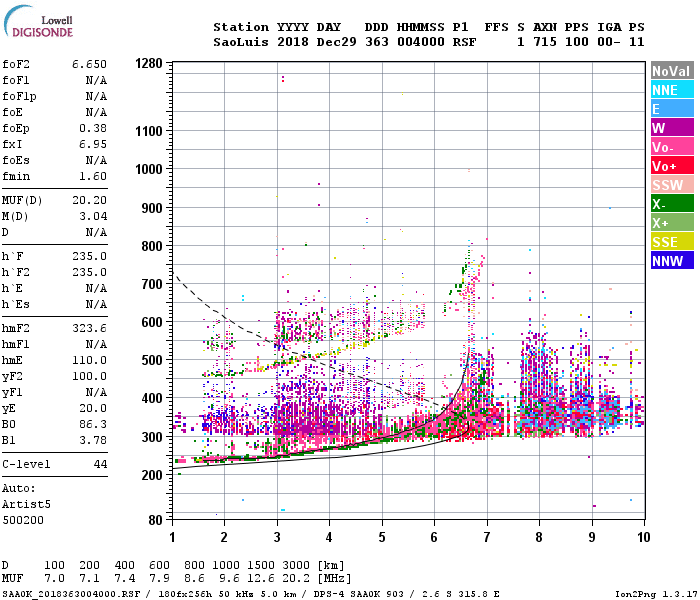Viewport: 700px width, 600px height.
Task: Click the yE value 20.0
Action: pyautogui.click(x=93, y=408)
